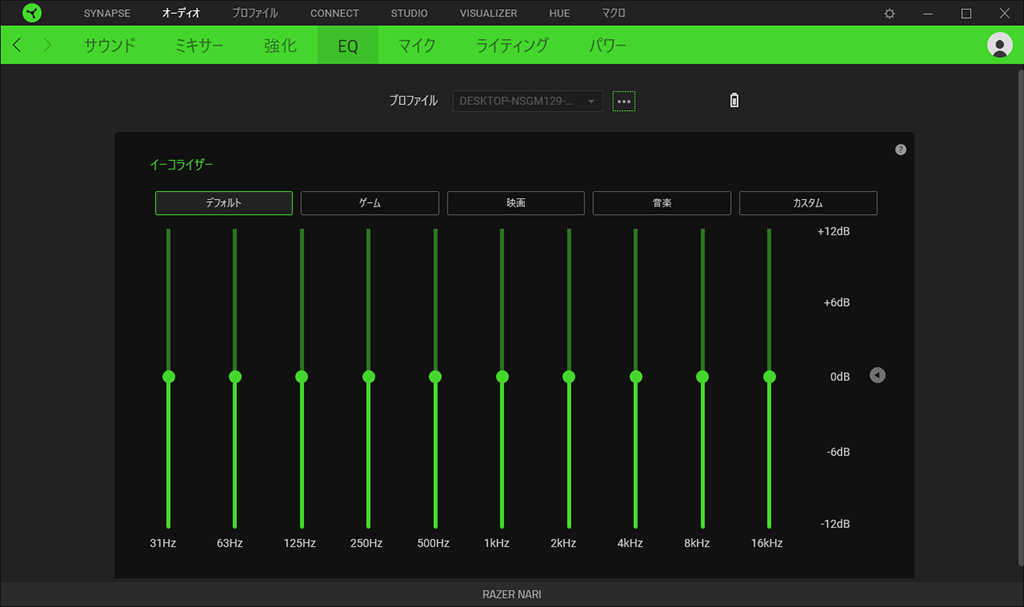The image size is (1024, 607).
Task: Open the equalizer help question mark
Action: pos(900,150)
